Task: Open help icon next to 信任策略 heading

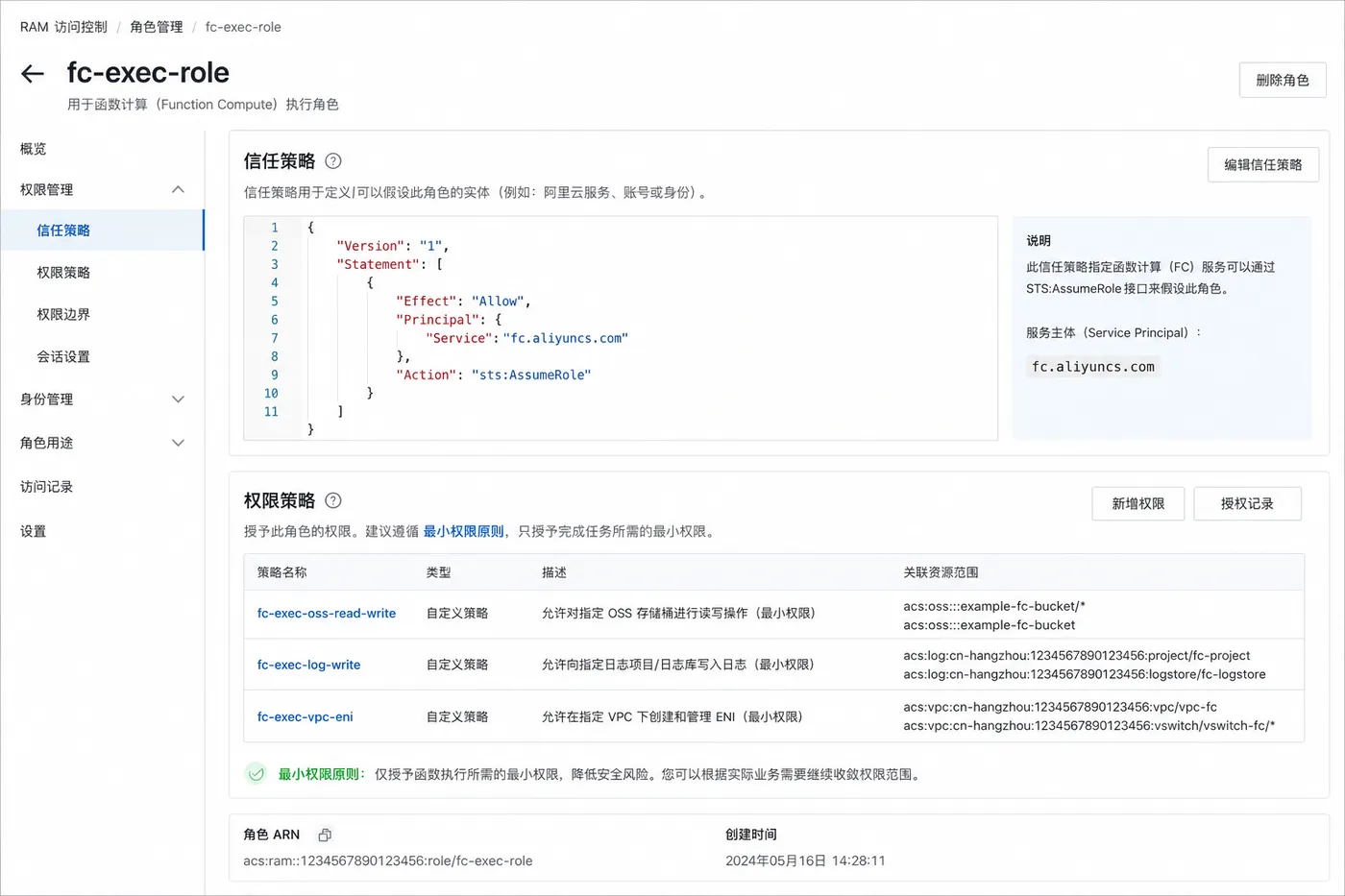Action: tap(333, 161)
